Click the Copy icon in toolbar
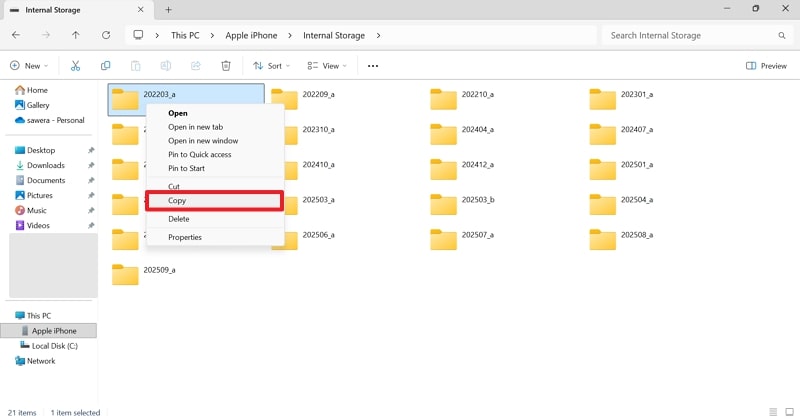800x420 pixels. click(x=106, y=66)
